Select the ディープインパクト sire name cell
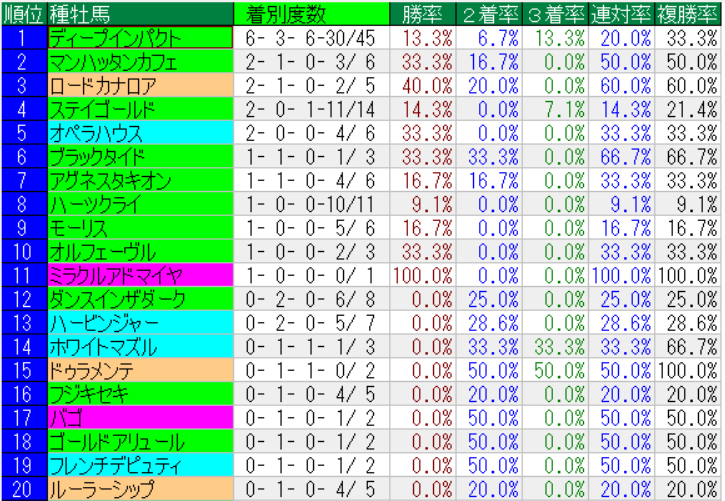The image size is (725, 501). tap(140, 38)
